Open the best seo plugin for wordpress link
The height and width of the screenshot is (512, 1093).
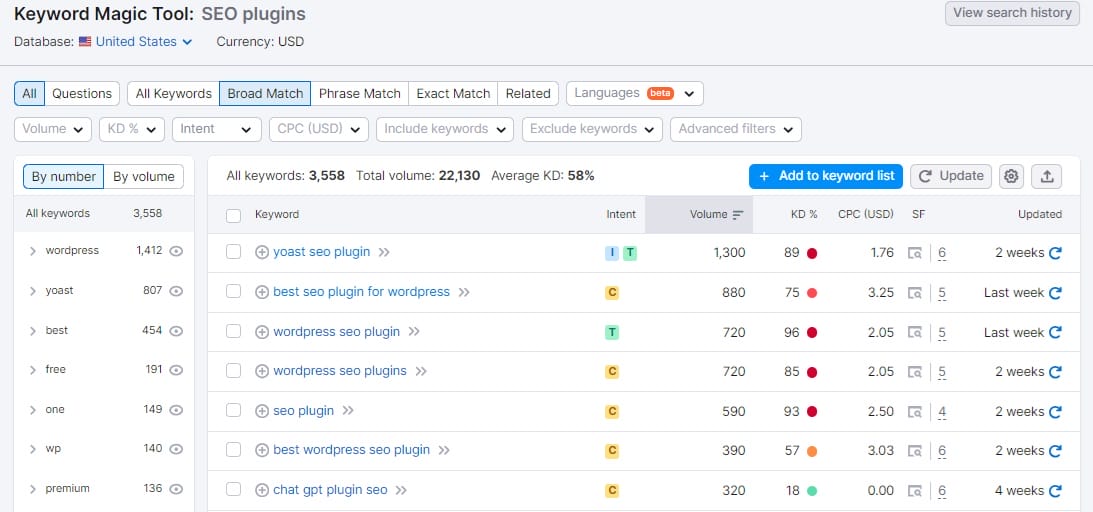(361, 292)
